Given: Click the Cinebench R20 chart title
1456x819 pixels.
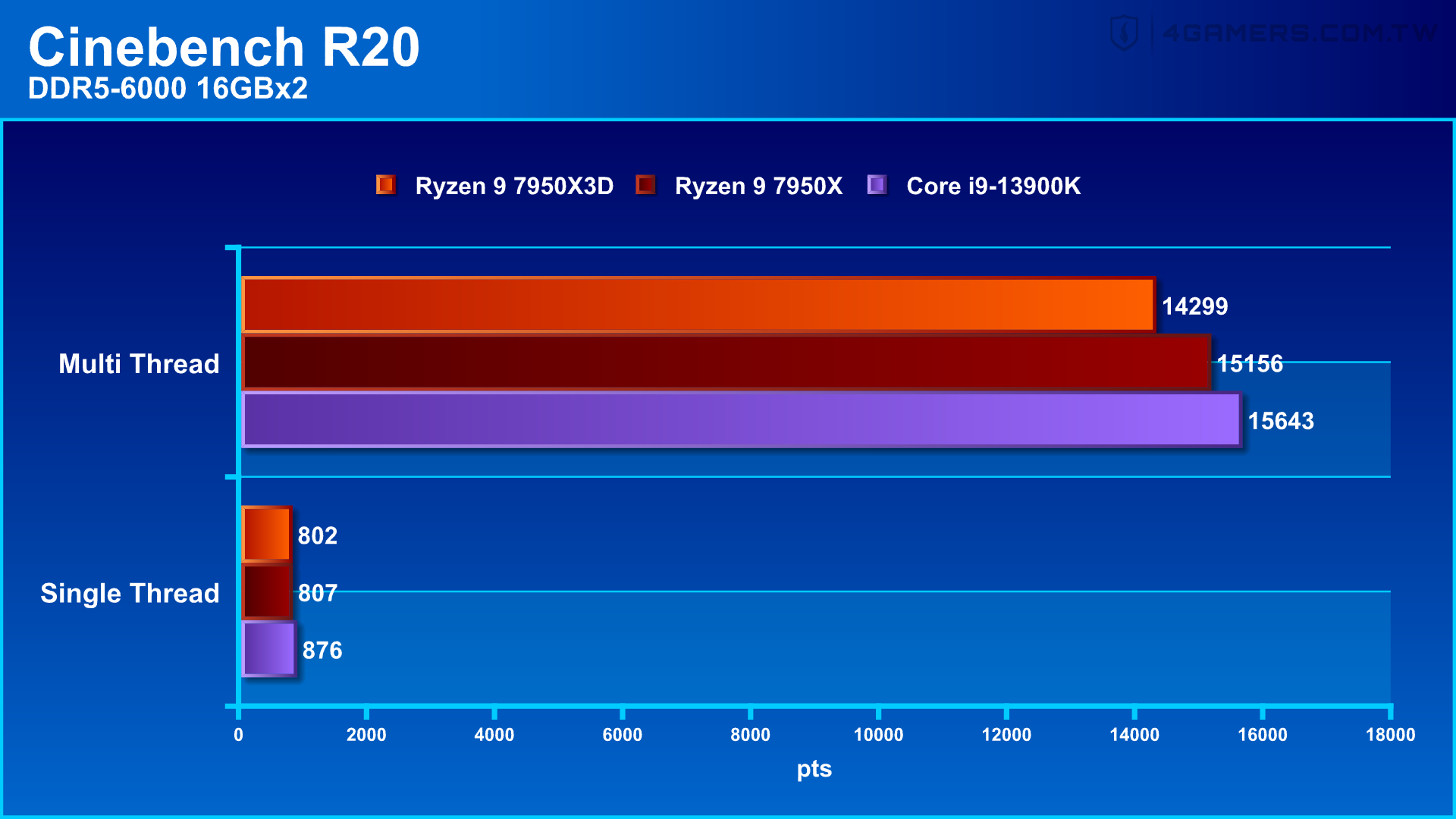Looking at the screenshot, I should (x=224, y=47).
